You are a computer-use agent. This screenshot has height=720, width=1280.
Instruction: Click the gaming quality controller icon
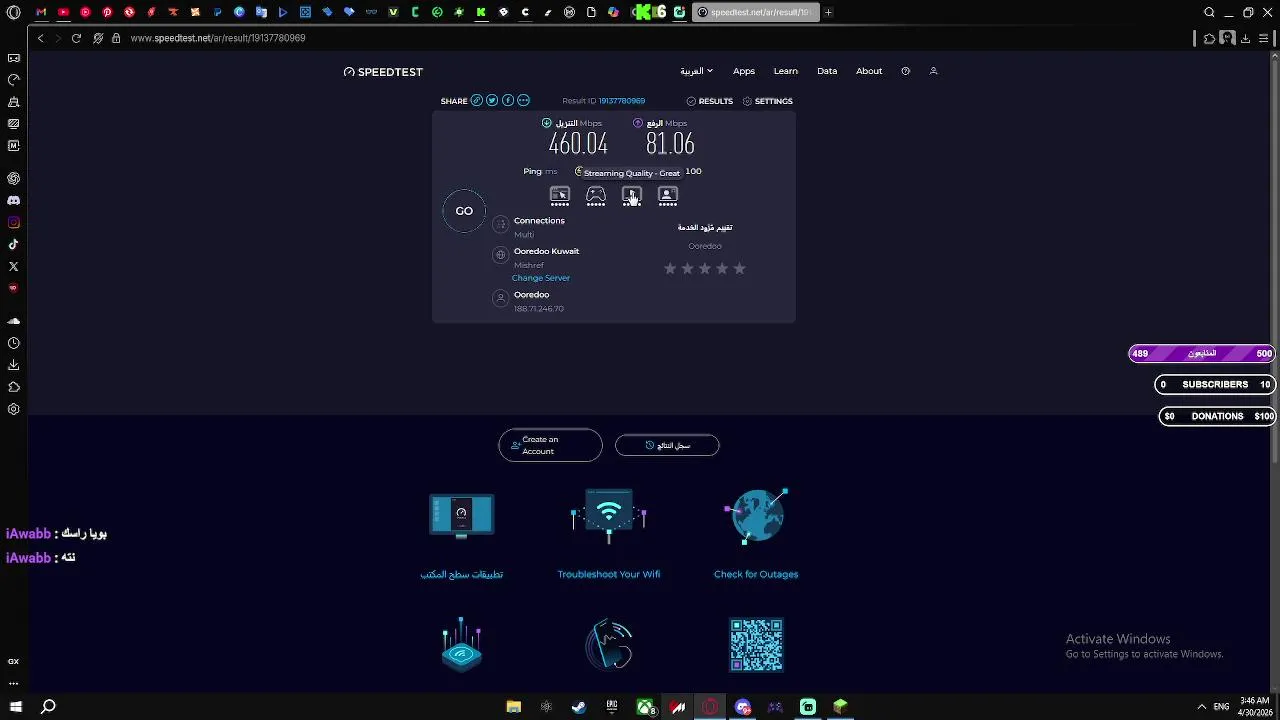596,196
